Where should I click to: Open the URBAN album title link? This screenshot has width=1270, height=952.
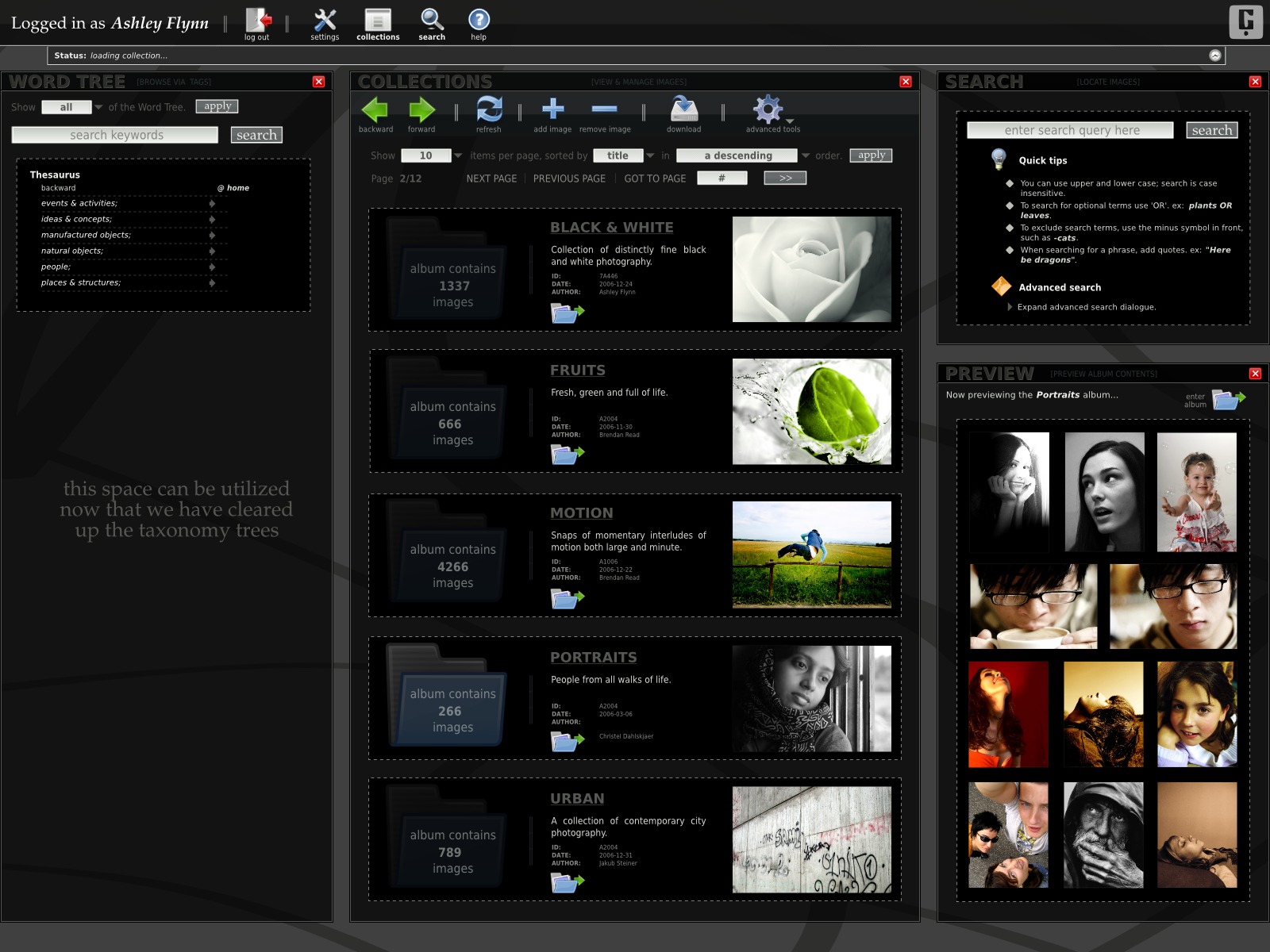click(577, 798)
